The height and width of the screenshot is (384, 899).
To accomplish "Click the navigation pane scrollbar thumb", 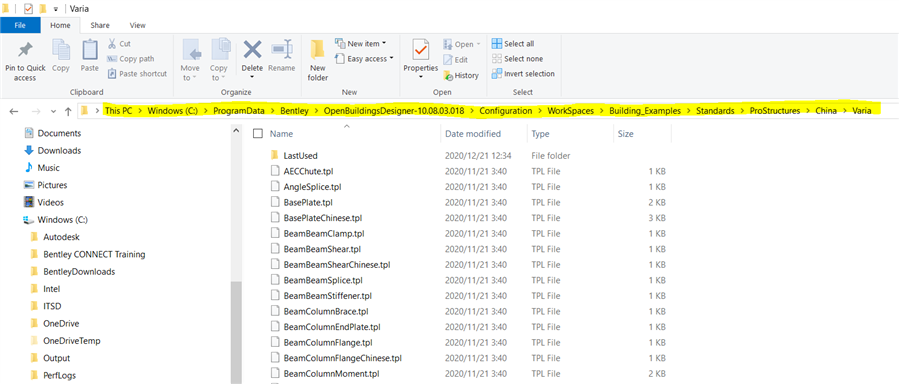I will click(x=236, y=332).
